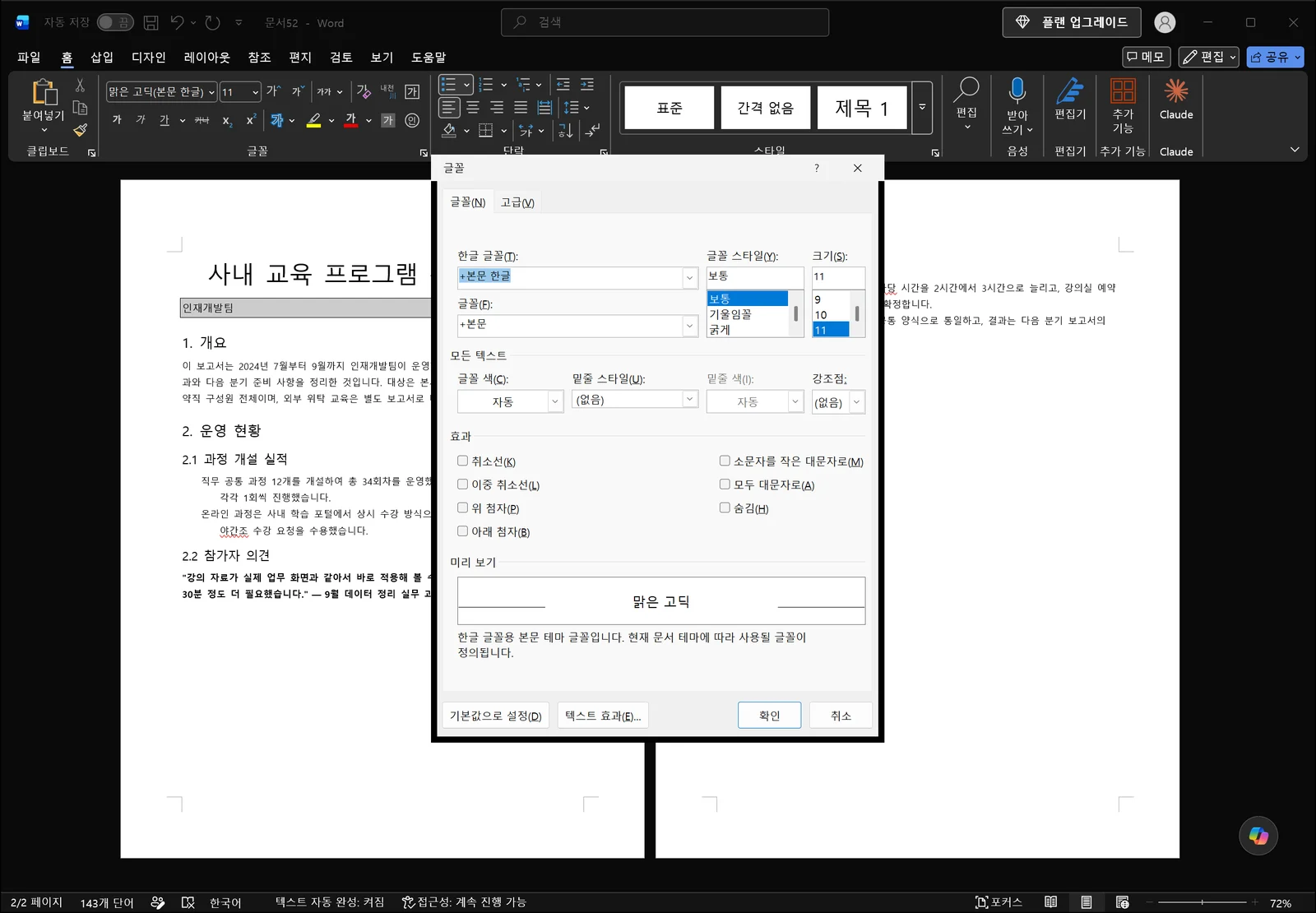Image resolution: width=1316 pixels, height=913 pixels.
Task: Click the Cut scissors icon
Action: click(80, 86)
